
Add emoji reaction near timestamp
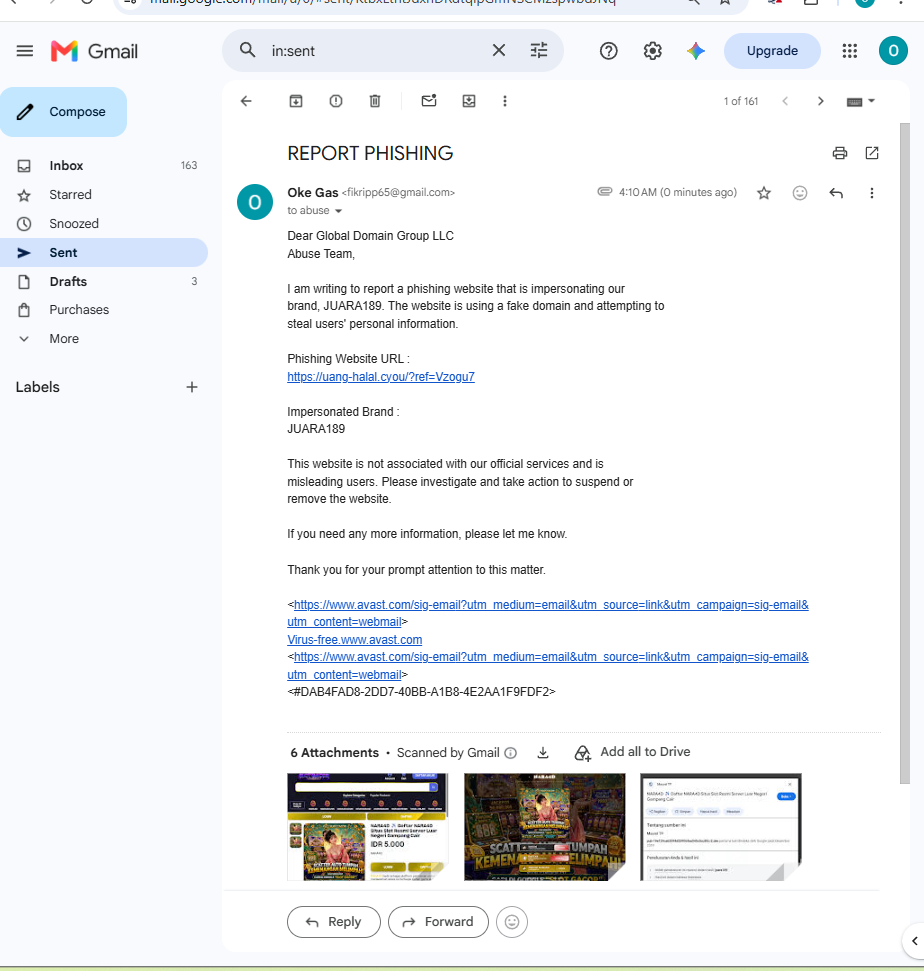pos(800,193)
